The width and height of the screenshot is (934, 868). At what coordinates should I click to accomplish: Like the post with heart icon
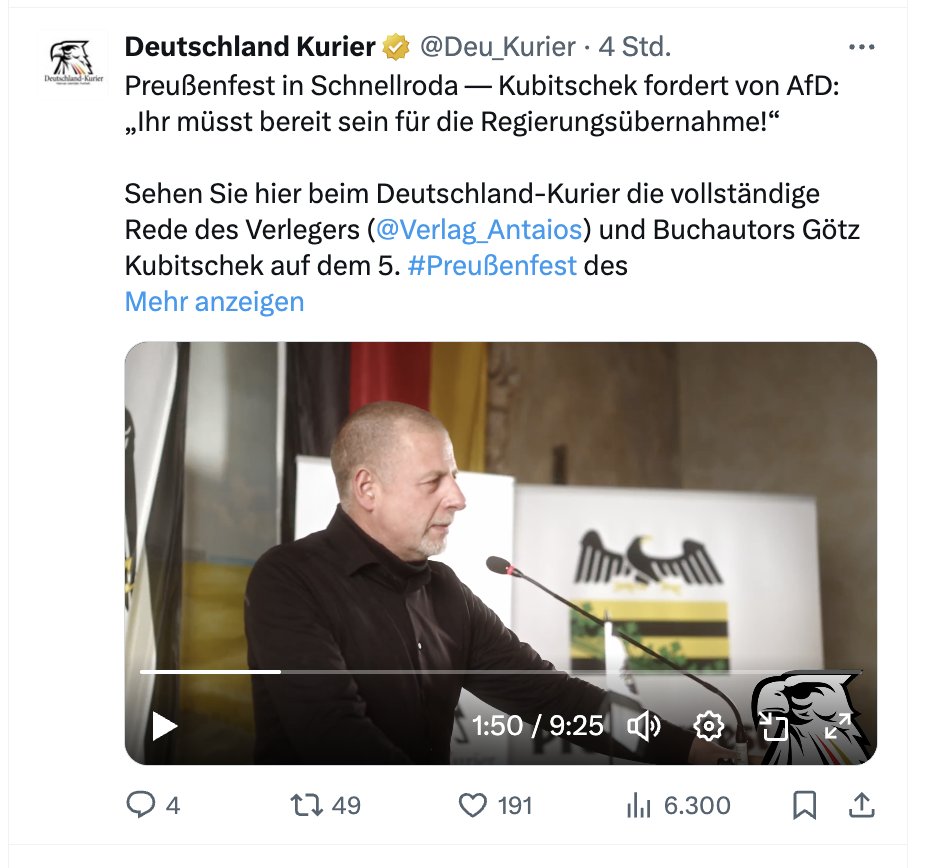pyautogui.click(x=473, y=805)
